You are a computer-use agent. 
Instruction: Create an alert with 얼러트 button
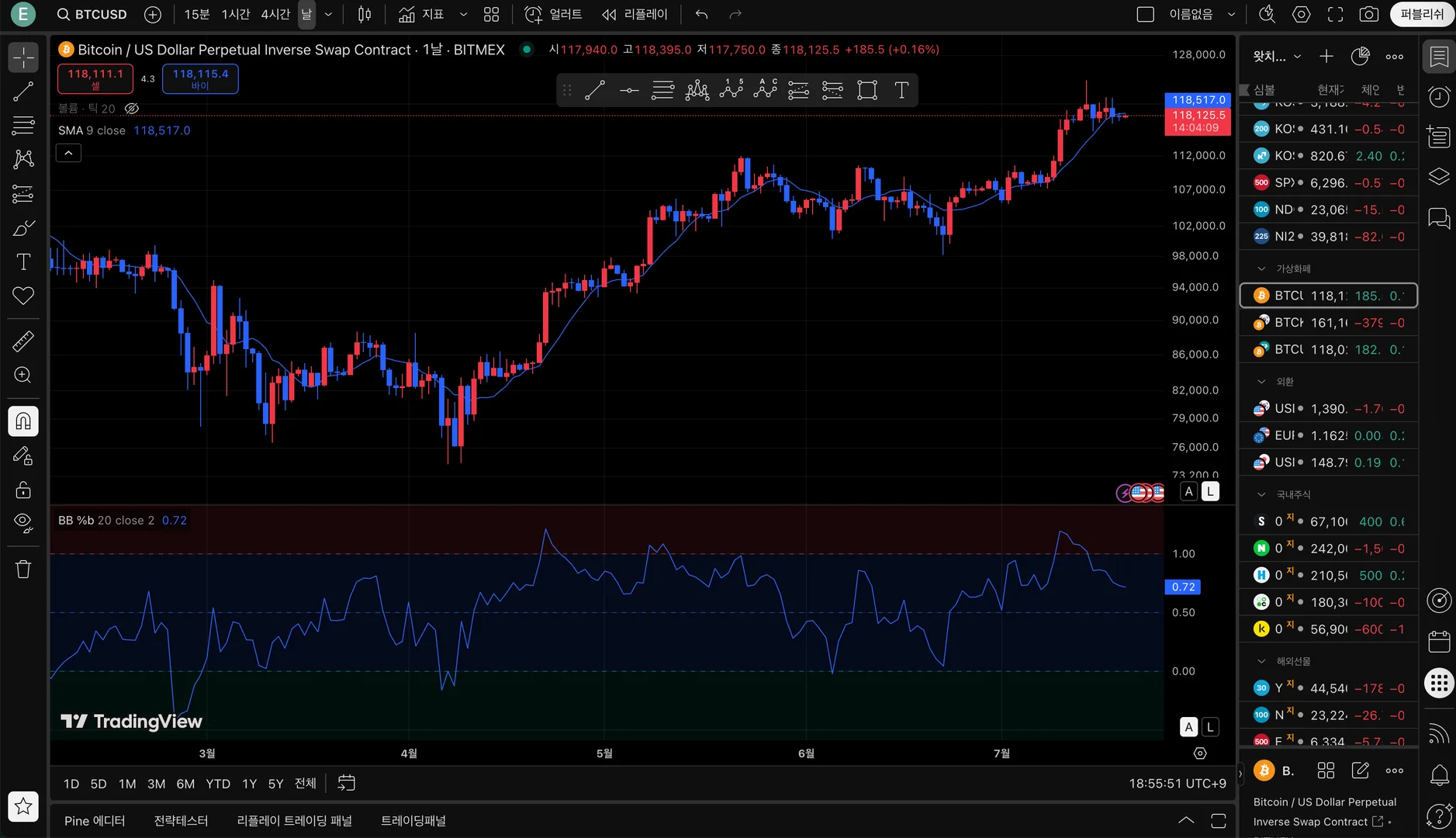554,14
